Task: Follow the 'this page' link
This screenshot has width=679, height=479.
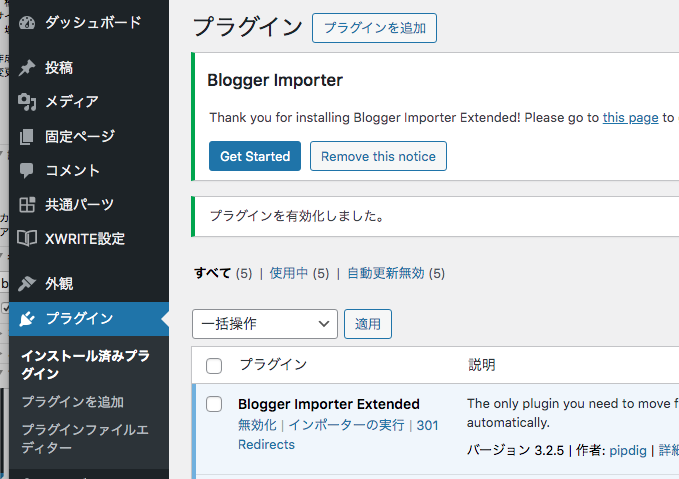Action: (x=630, y=118)
